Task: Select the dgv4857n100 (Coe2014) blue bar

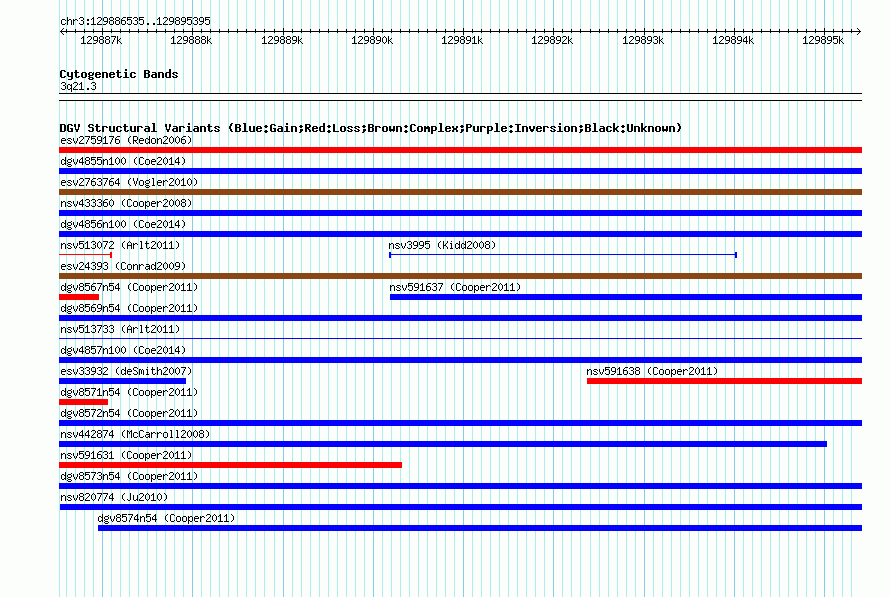Action: point(460,360)
